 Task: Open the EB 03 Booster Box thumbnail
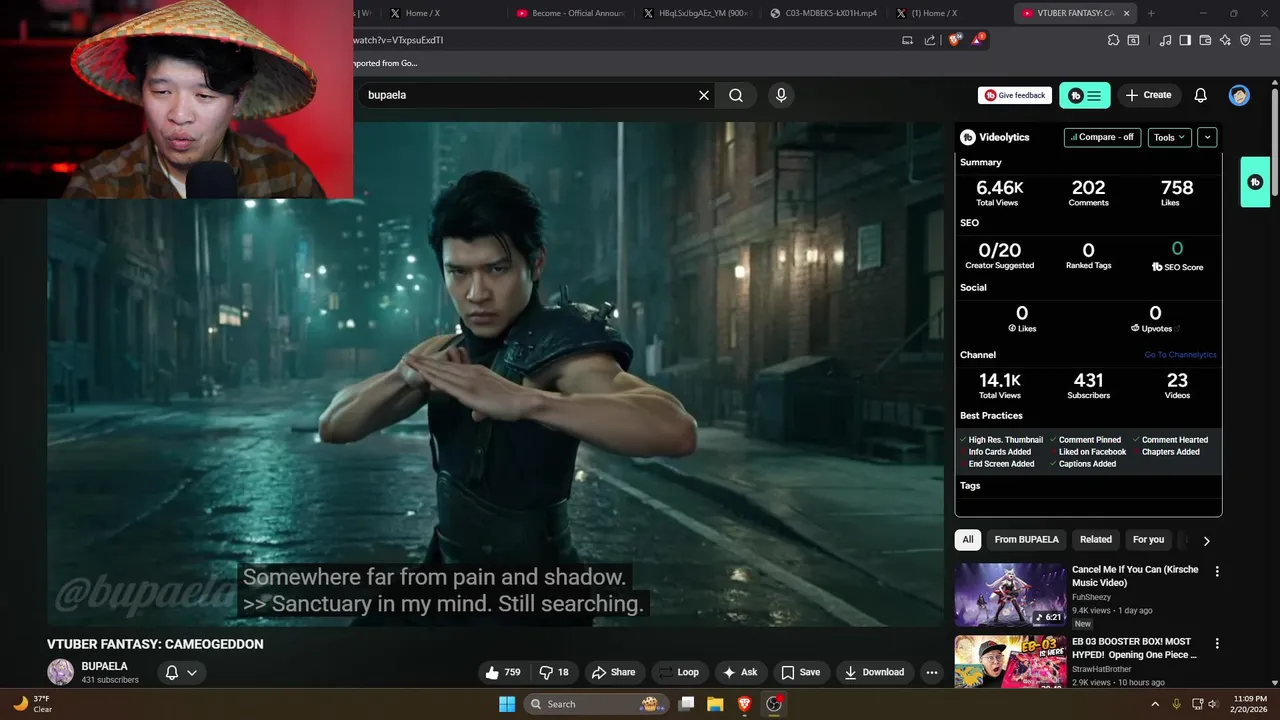(x=1010, y=661)
